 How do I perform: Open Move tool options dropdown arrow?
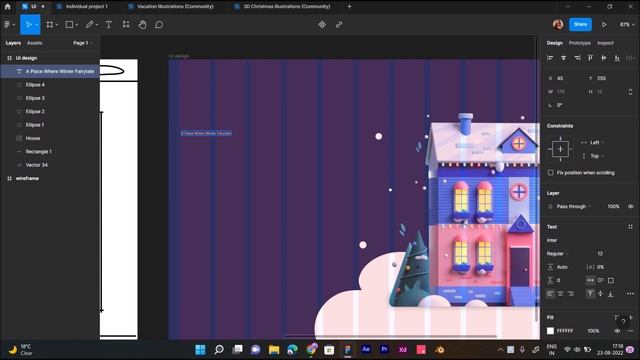(x=37, y=25)
